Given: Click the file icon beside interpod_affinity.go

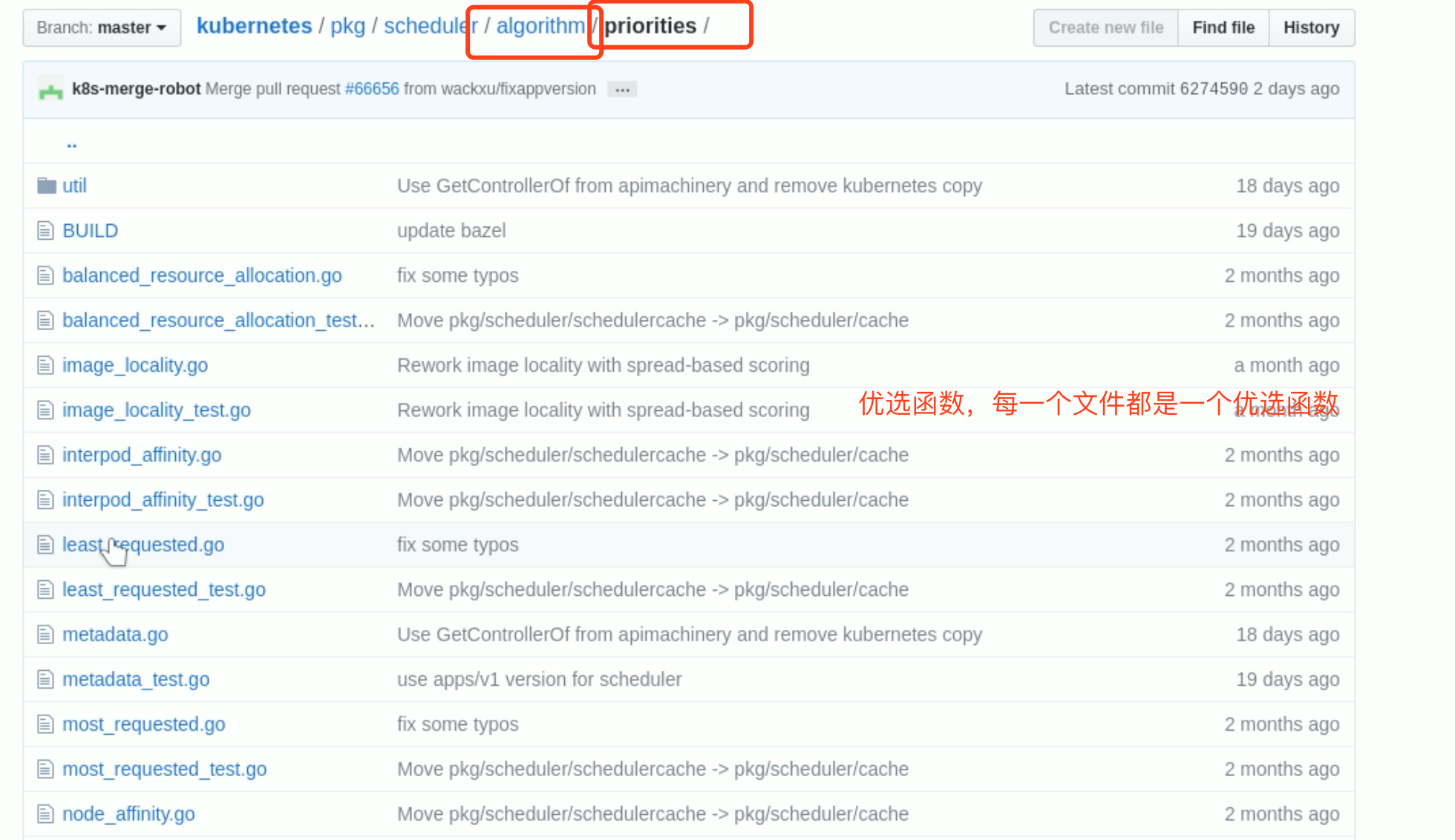Looking at the screenshot, I should click(x=45, y=455).
